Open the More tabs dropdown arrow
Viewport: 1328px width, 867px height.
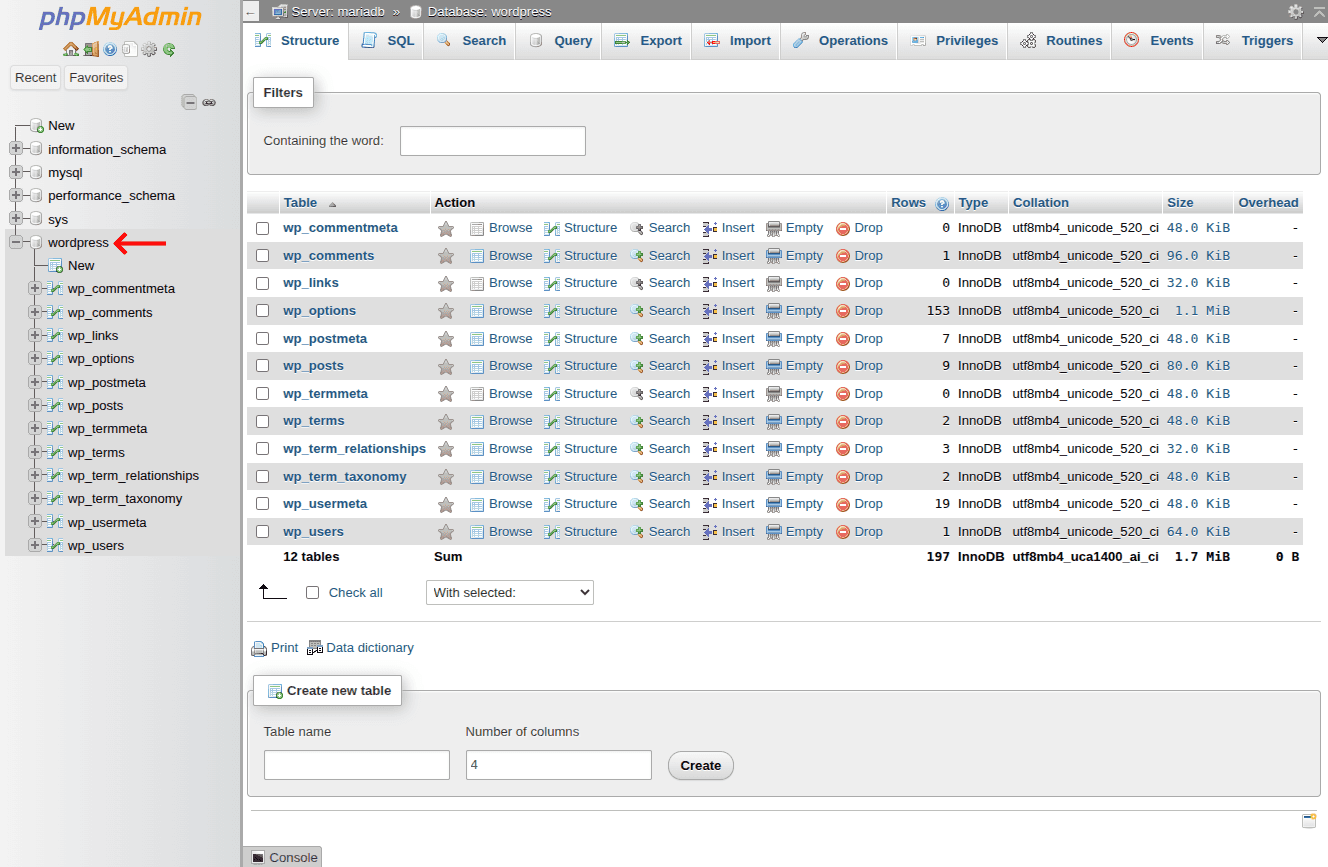click(1321, 40)
